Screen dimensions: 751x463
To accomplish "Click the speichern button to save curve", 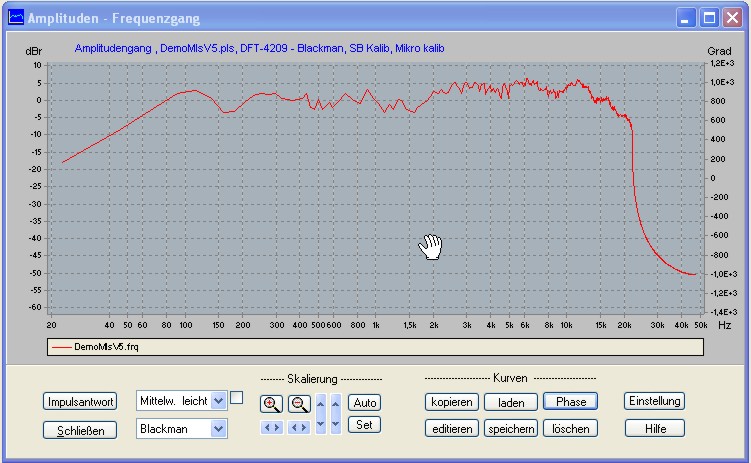I will click(x=510, y=428).
